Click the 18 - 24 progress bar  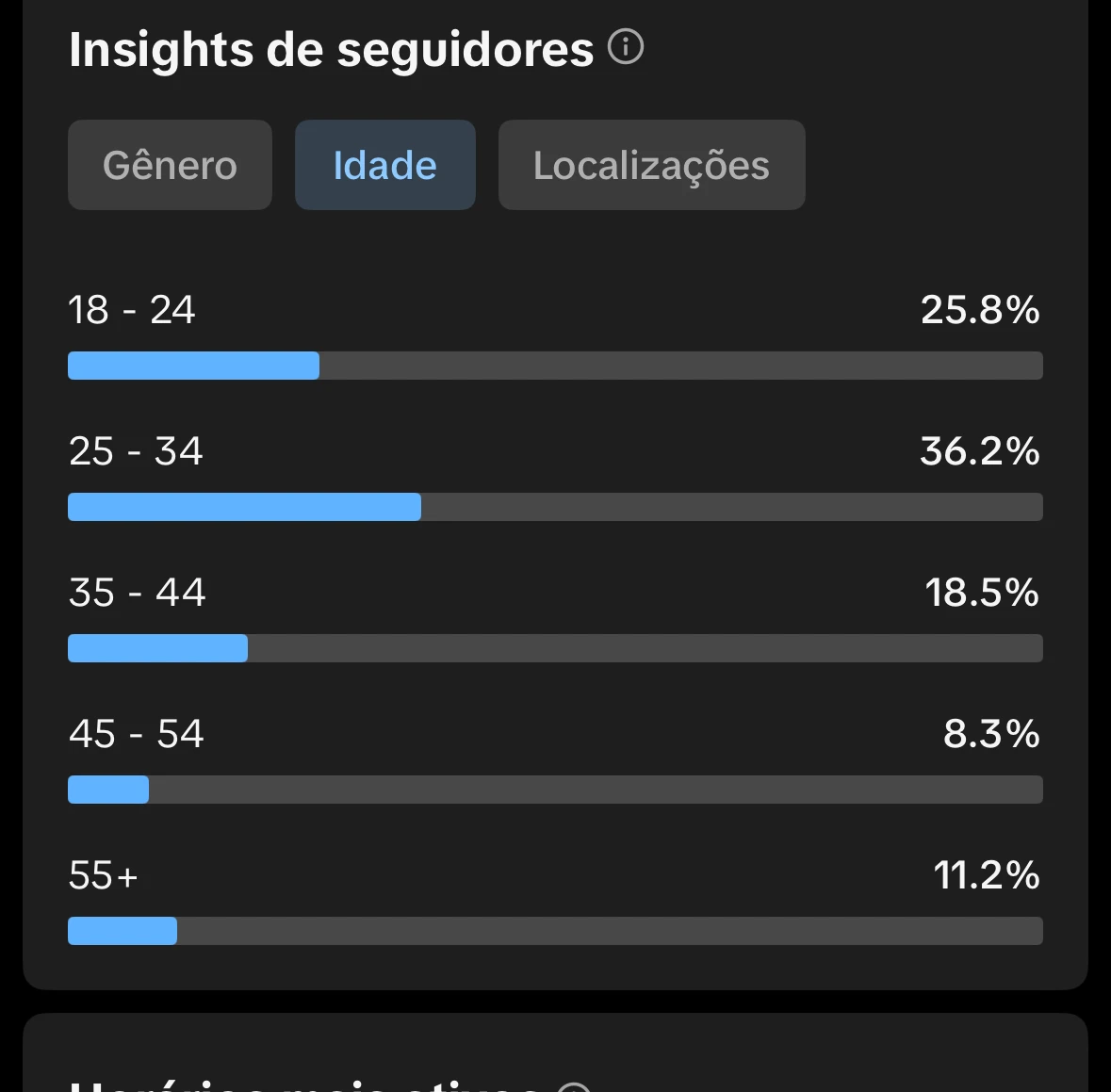tap(555, 366)
